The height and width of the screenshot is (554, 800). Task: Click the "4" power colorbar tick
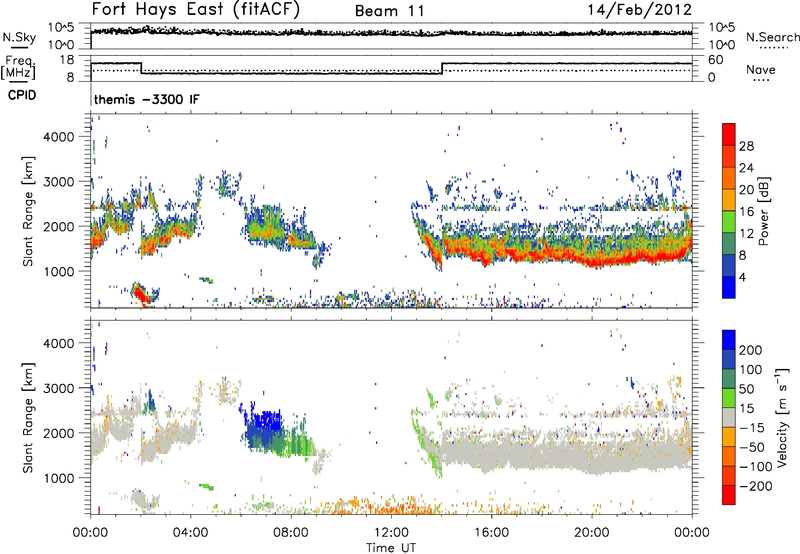(742, 277)
